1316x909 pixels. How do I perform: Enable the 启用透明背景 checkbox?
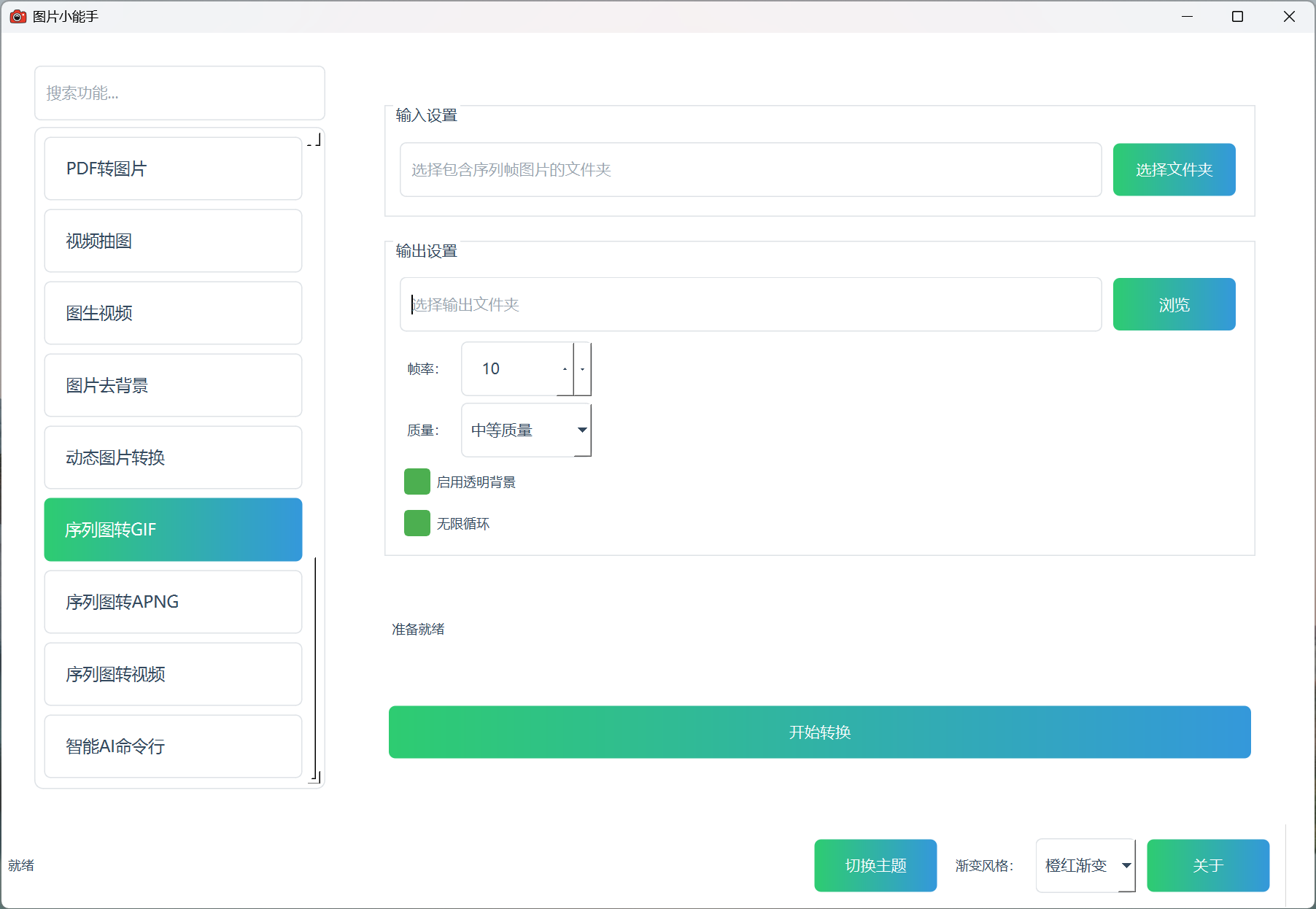(417, 482)
